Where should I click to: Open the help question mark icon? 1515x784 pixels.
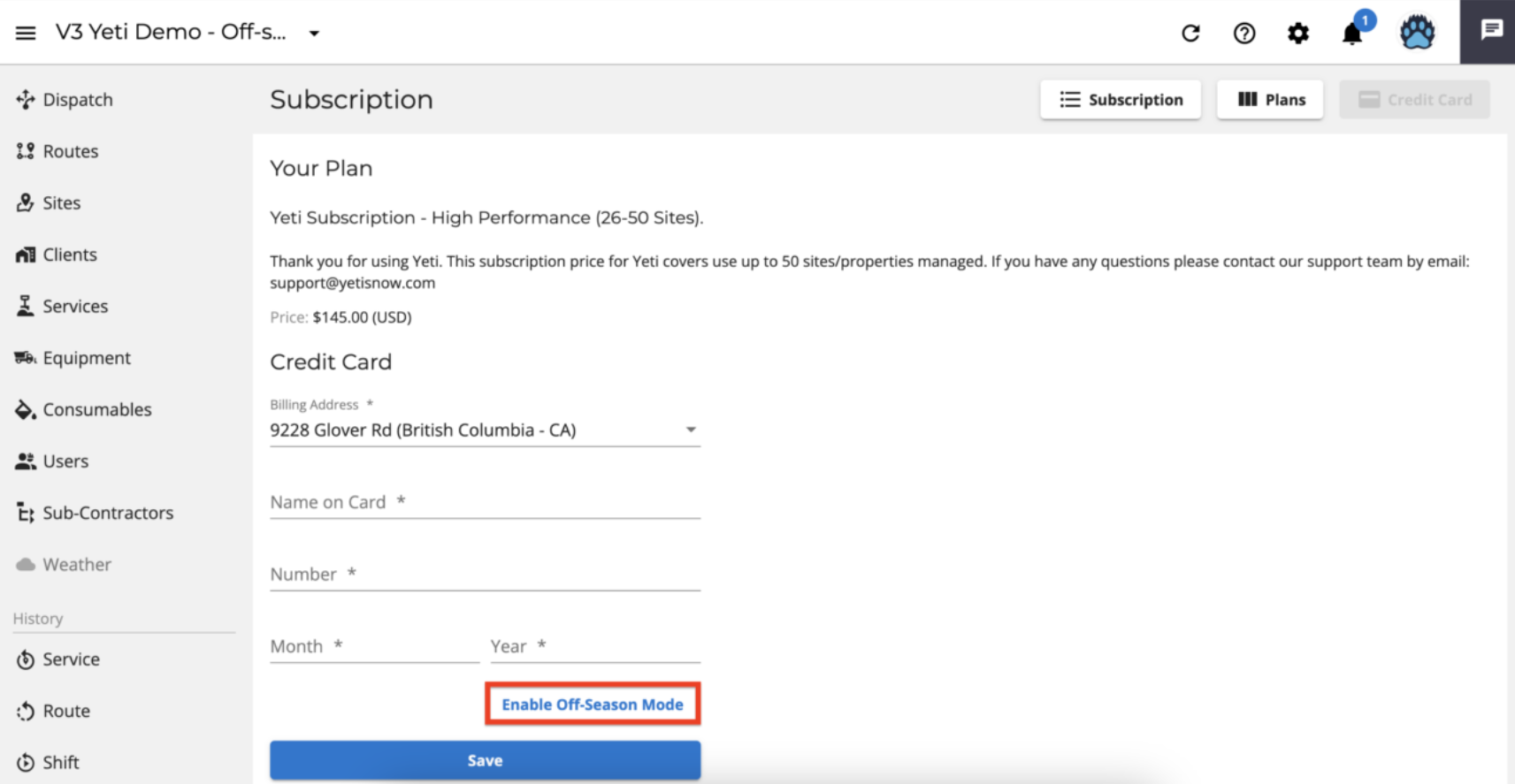click(1244, 34)
